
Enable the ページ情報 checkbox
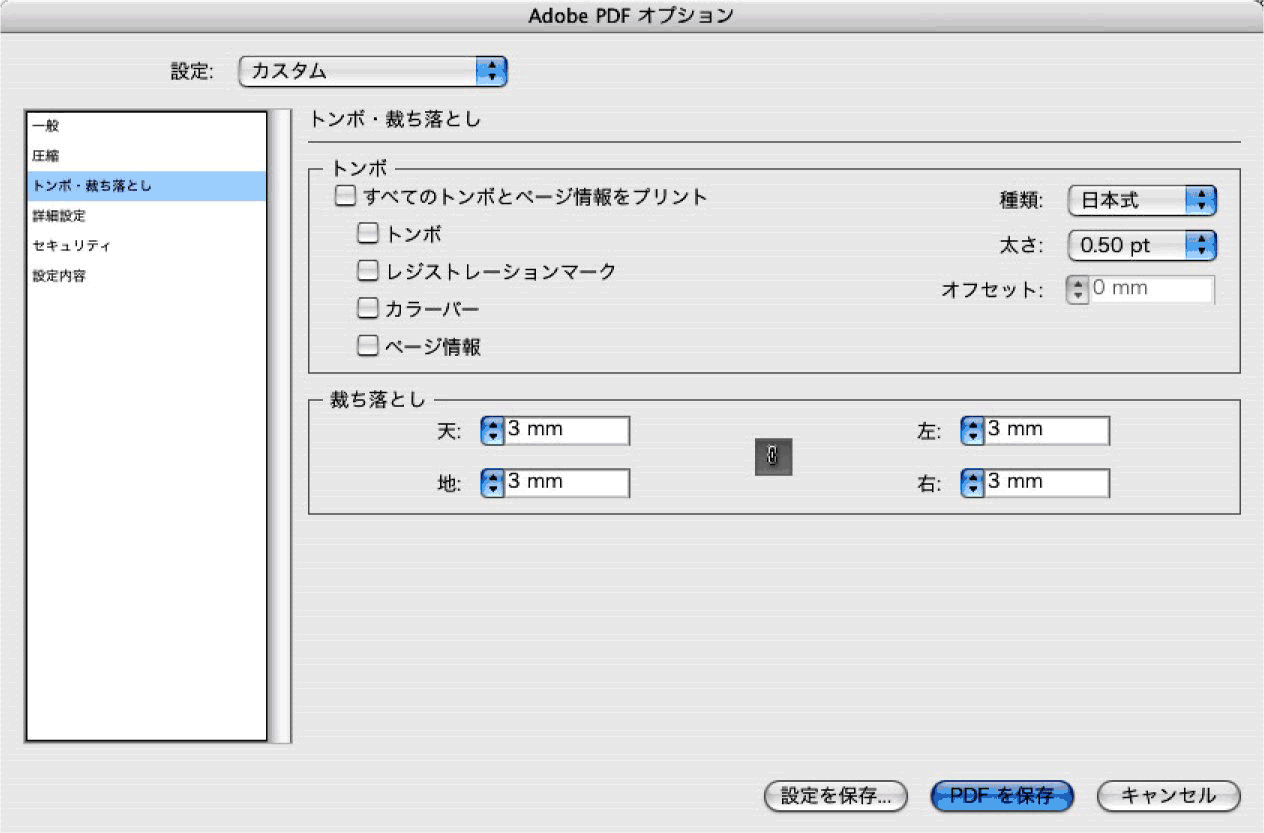click(x=368, y=345)
